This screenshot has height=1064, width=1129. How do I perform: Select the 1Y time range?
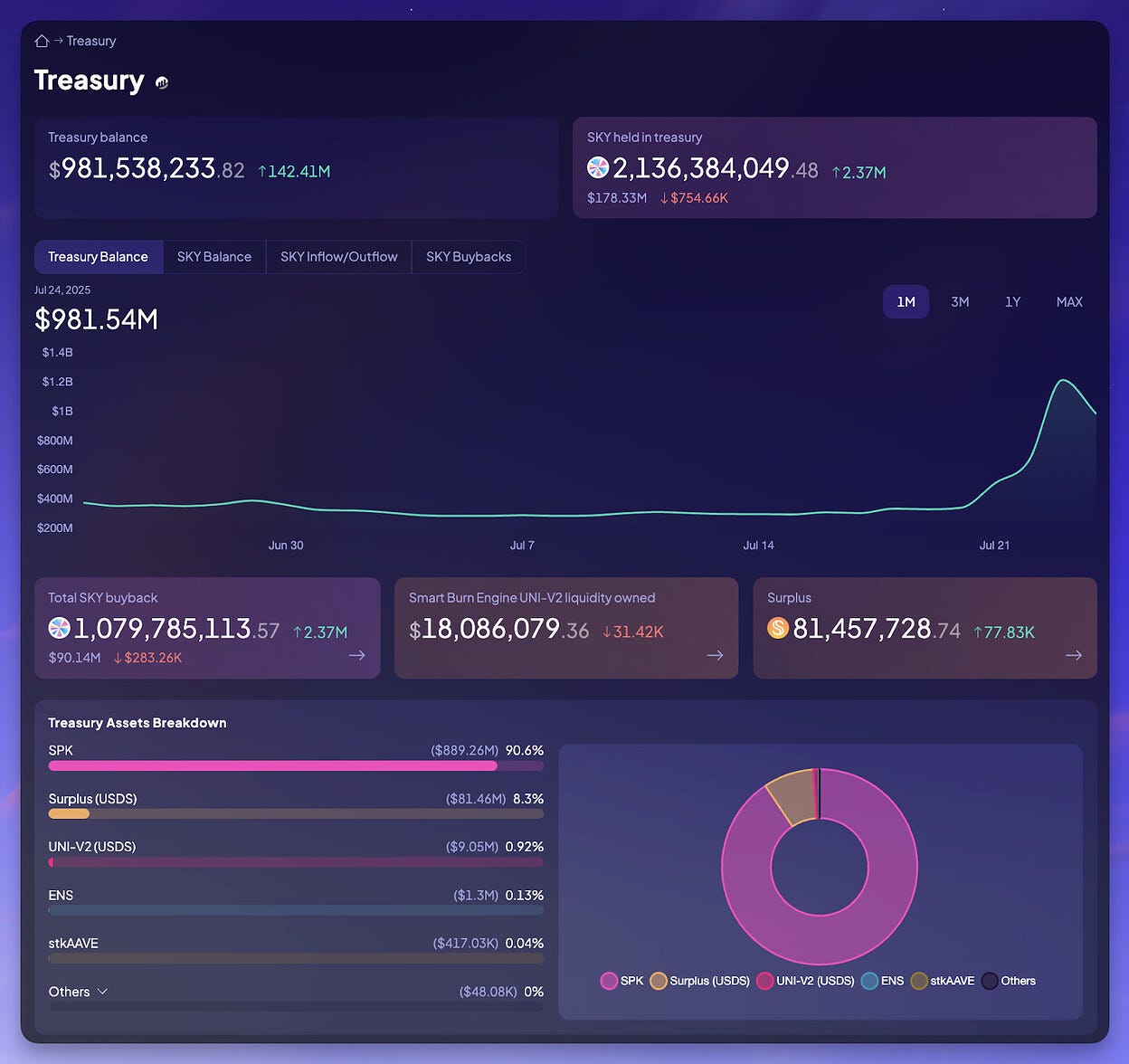1012,302
